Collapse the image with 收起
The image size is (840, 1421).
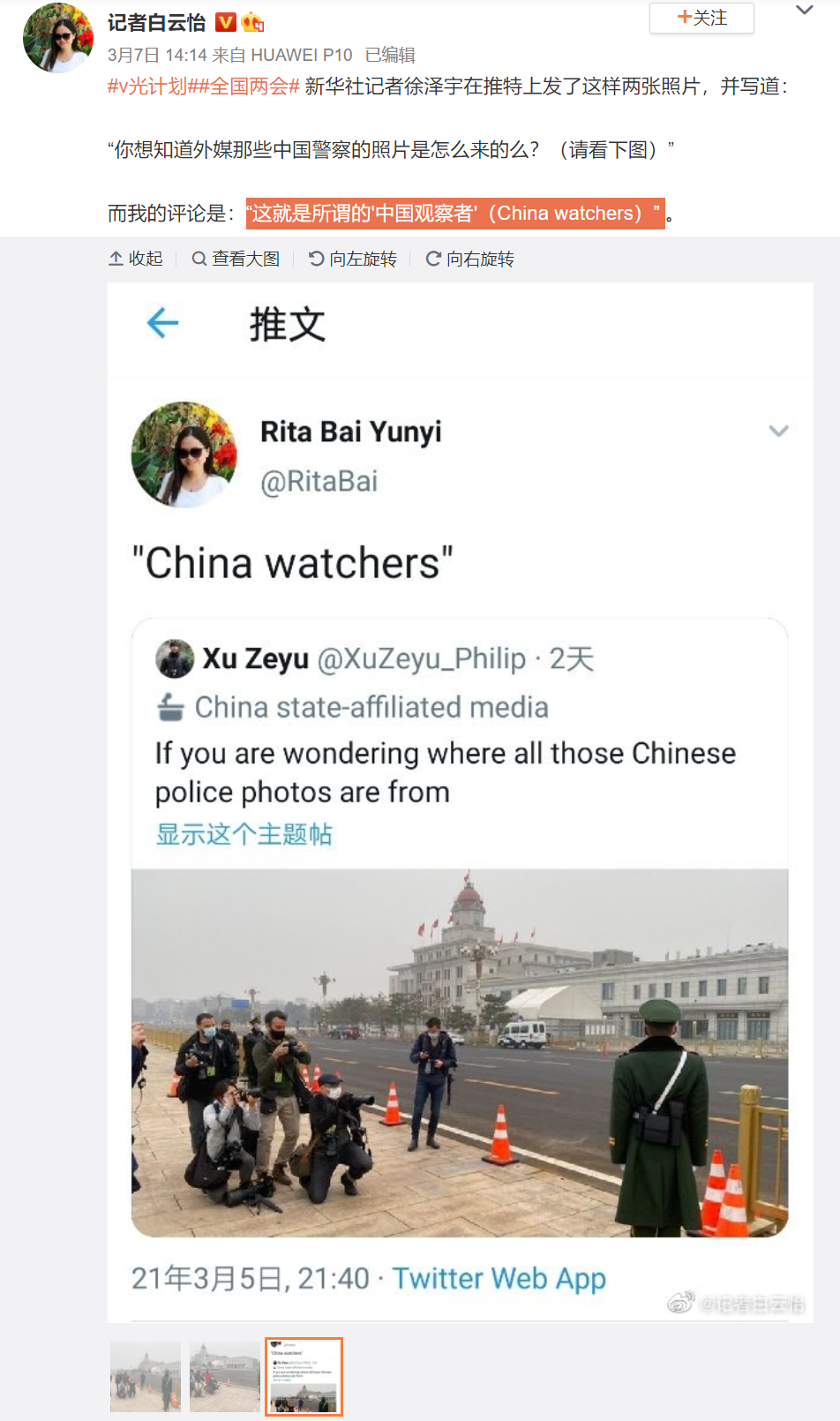pyautogui.click(x=136, y=259)
